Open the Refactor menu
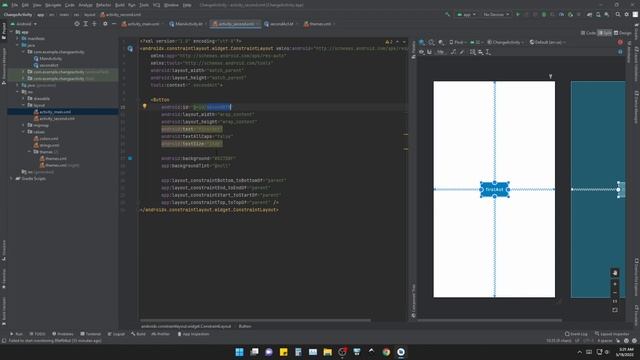This screenshot has height=360, width=640. [x=103, y=5]
